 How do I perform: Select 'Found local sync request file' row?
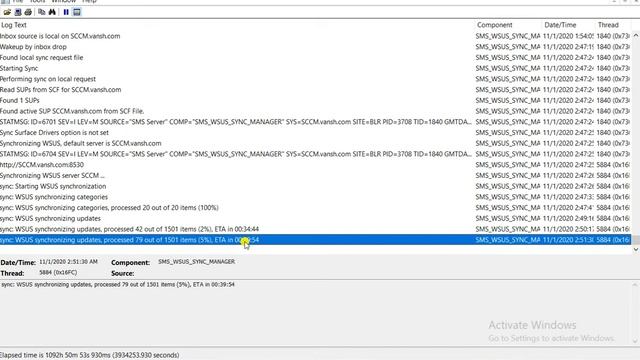[316, 58]
